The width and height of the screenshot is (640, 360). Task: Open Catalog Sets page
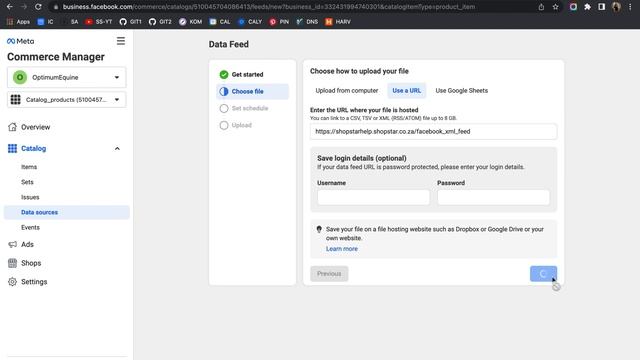tap(27, 182)
